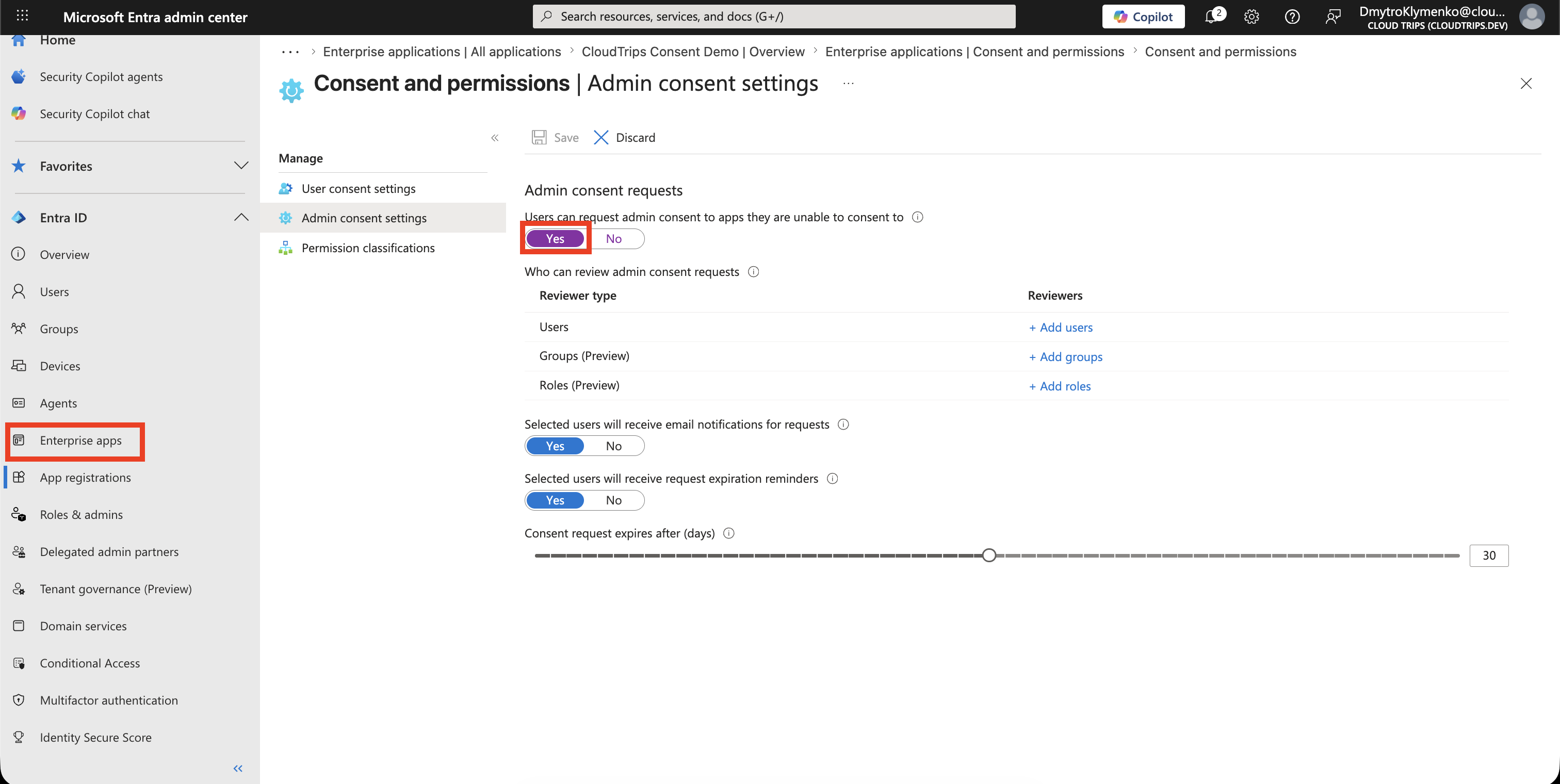Open Security Copilot agents

pos(101,77)
